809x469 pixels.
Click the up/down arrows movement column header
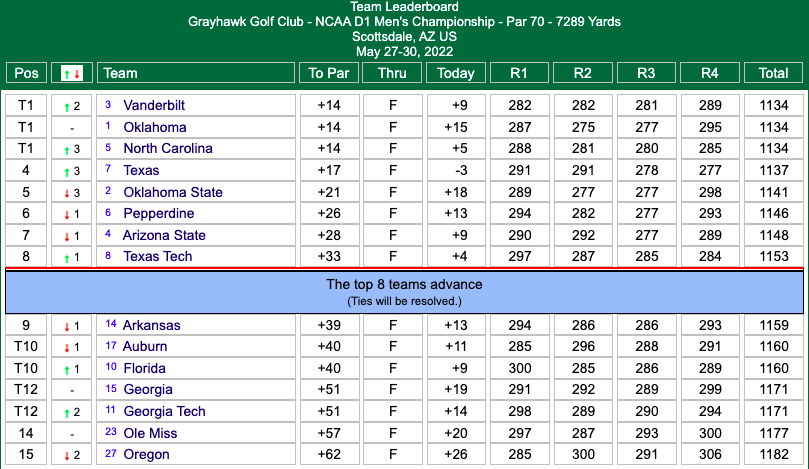click(71, 73)
